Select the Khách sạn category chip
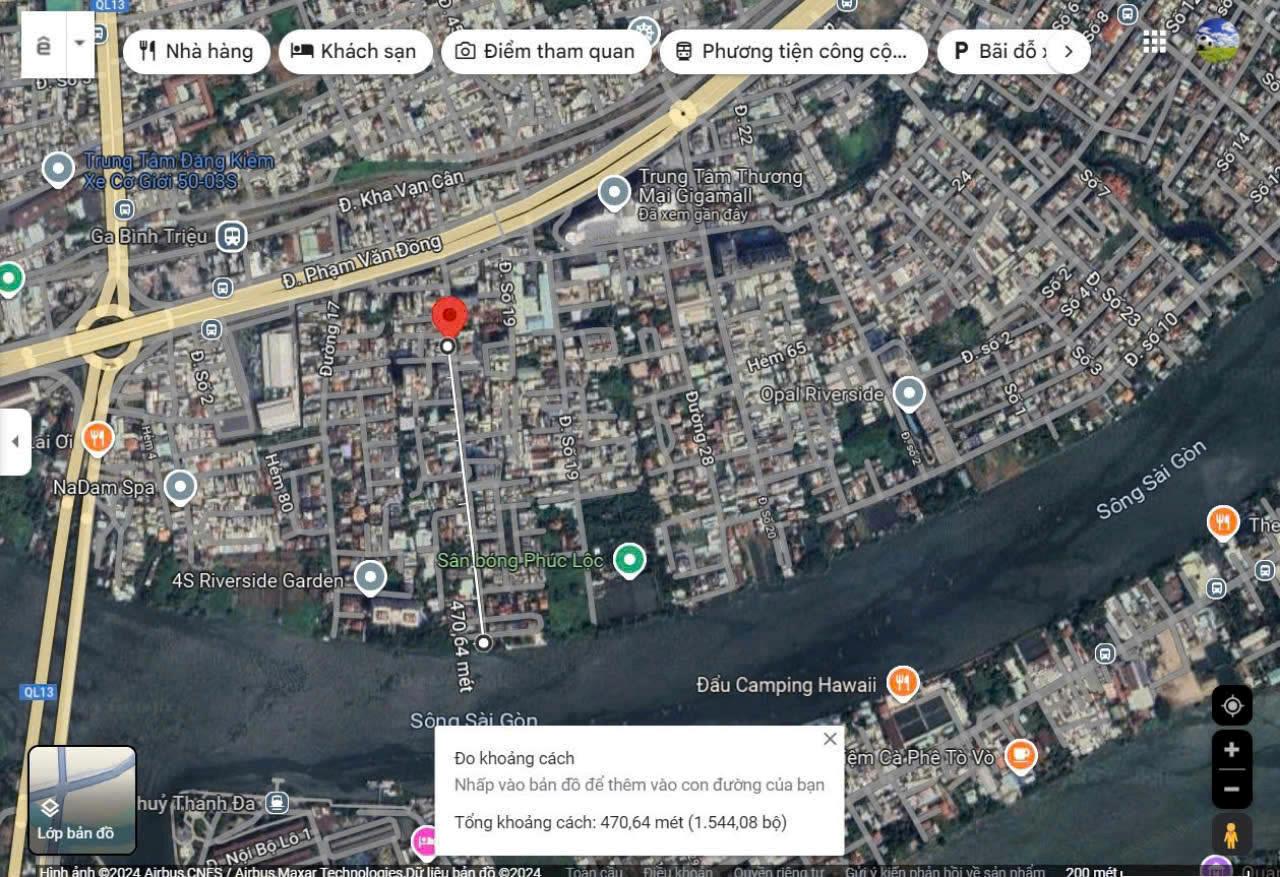The width and height of the screenshot is (1280, 877). [x=355, y=51]
